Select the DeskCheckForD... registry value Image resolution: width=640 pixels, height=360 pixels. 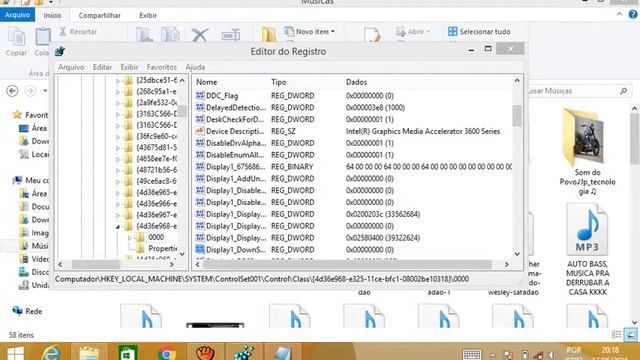(235, 119)
